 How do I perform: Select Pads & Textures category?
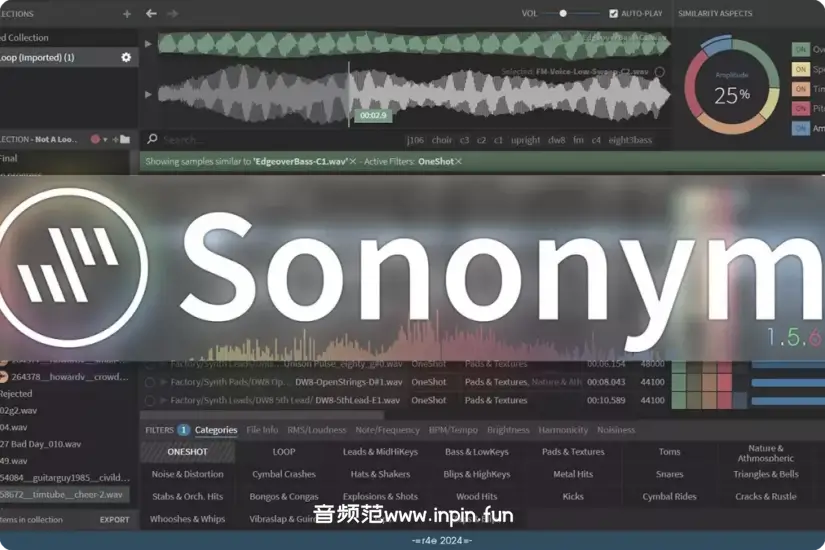(573, 452)
